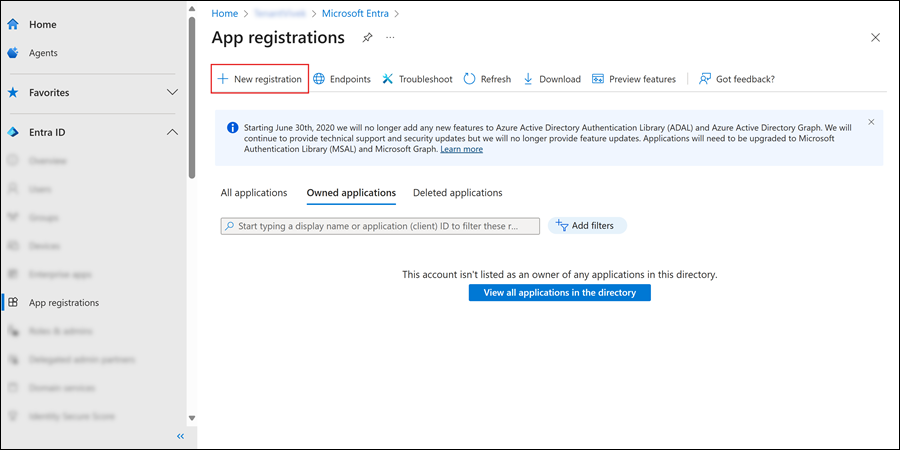900x450 pixels.
Task: Dismiss the ADAL info banner
Action: tap(871, 122)
